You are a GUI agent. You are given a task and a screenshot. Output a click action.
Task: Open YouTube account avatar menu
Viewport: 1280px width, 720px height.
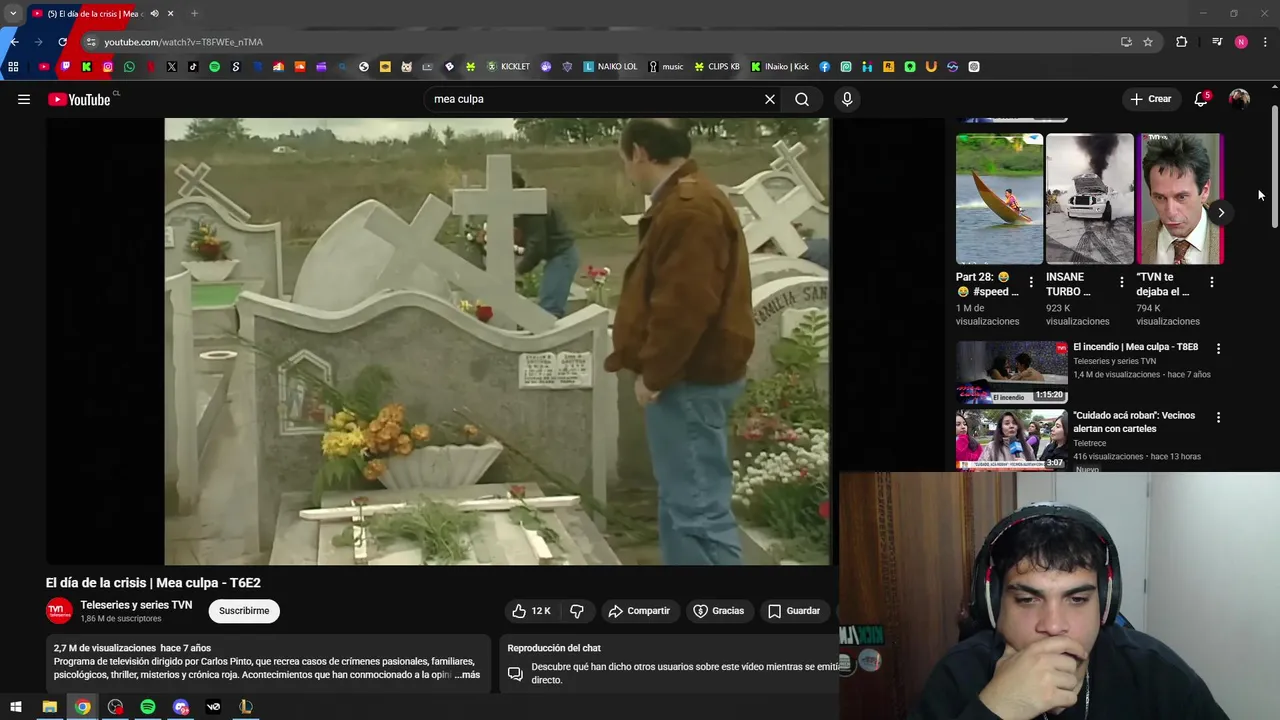pos(1239,99)
